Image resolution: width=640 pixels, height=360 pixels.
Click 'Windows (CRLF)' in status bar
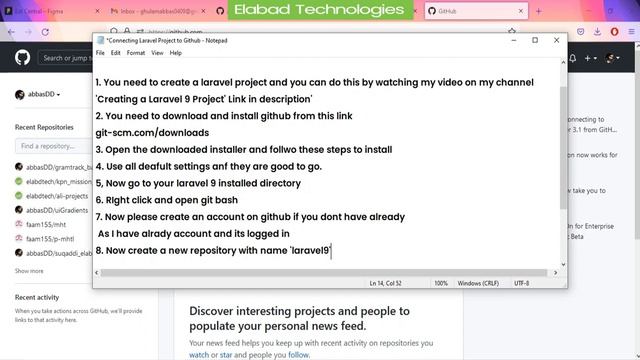pos(478,283)
